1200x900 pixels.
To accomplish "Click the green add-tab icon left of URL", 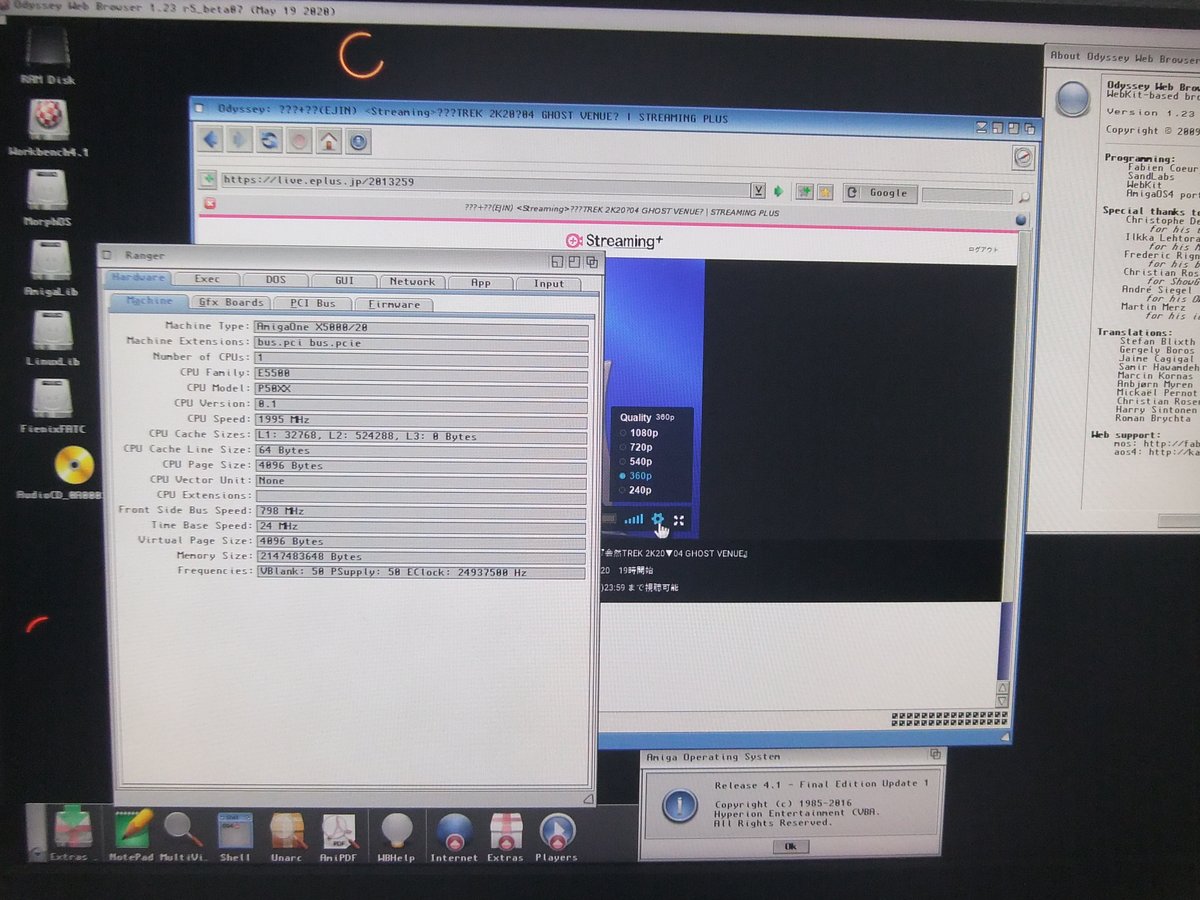I will (x=208, y=180).
